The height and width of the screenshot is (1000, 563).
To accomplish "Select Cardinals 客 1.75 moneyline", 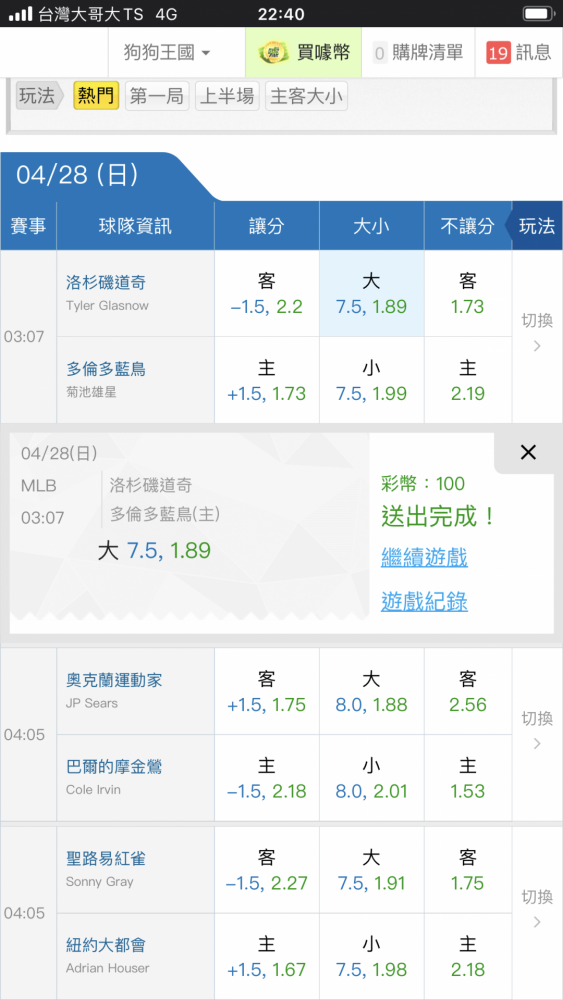I will point(468,870).
